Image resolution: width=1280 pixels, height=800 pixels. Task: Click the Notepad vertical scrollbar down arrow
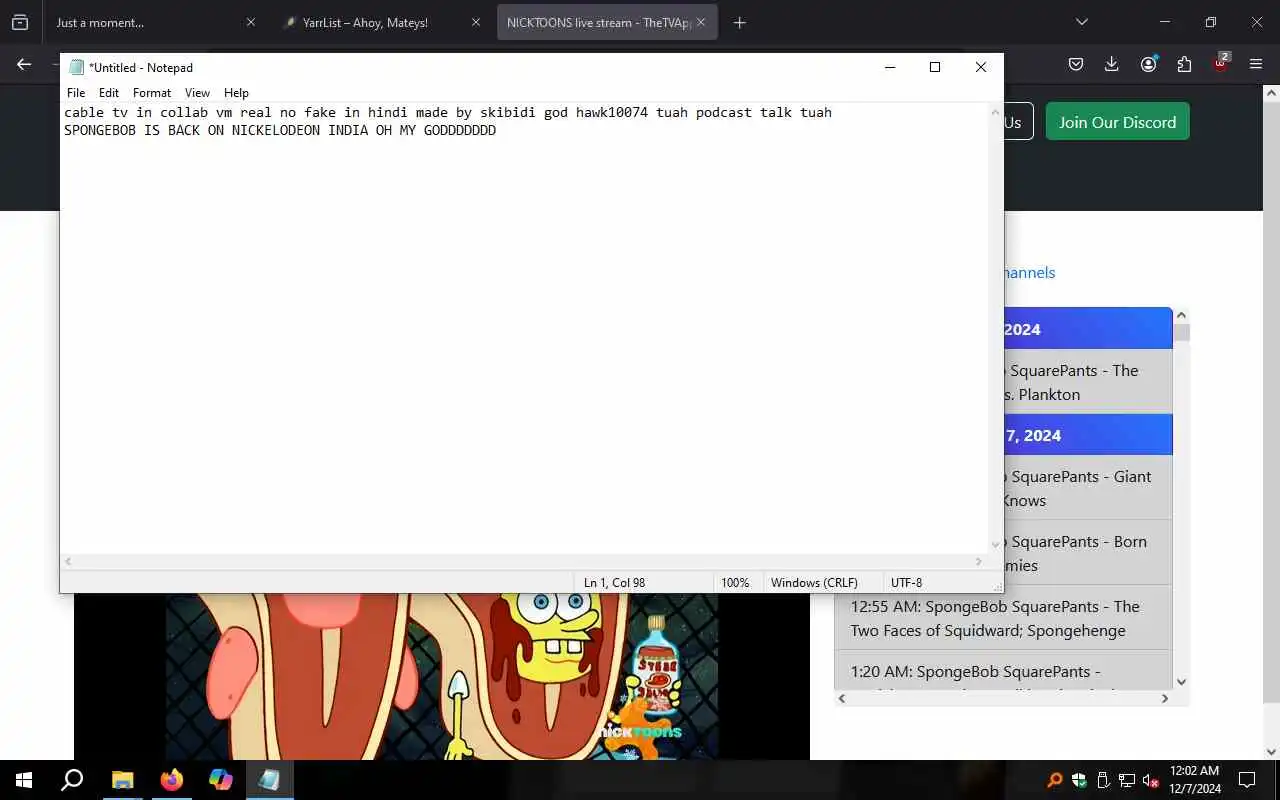coord(995,545)
